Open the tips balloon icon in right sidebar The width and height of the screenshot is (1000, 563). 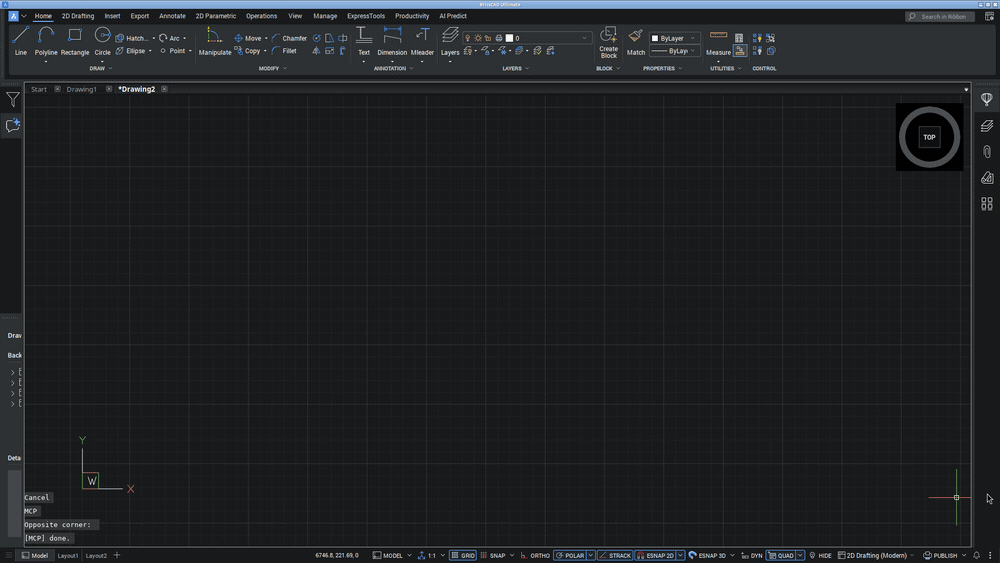point(987,99)
